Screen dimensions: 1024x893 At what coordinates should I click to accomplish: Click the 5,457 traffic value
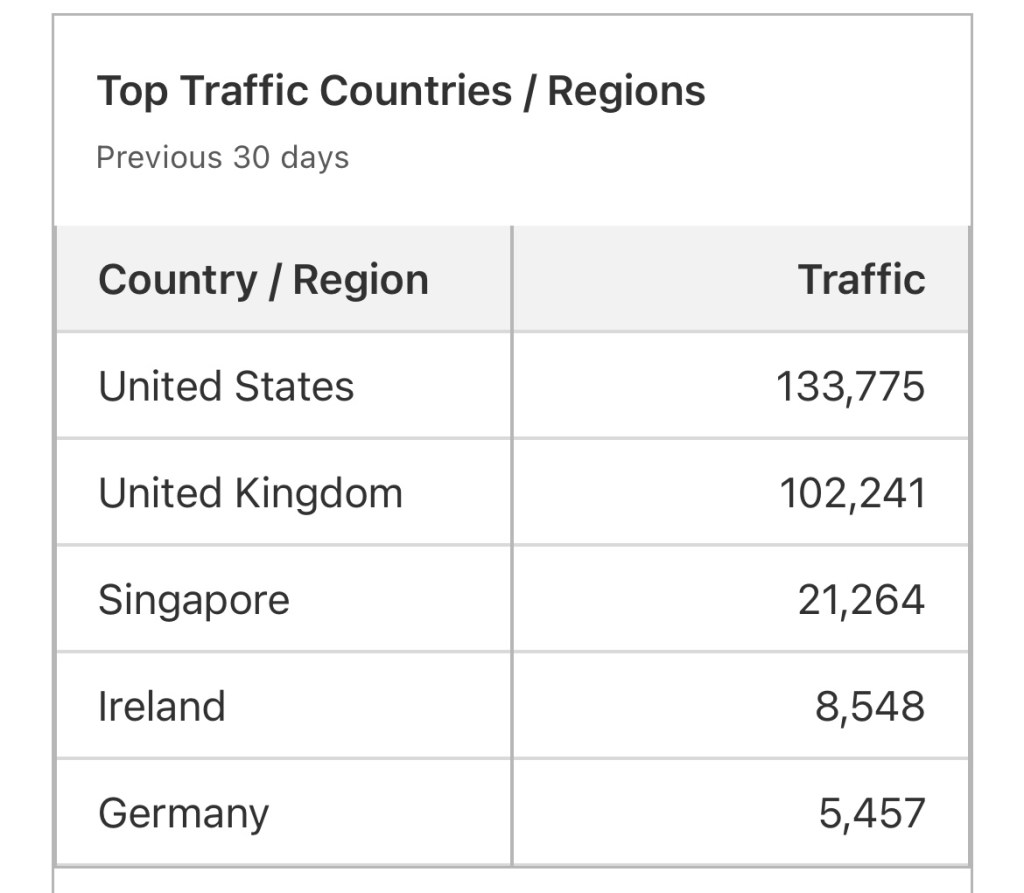pos(872,813)
